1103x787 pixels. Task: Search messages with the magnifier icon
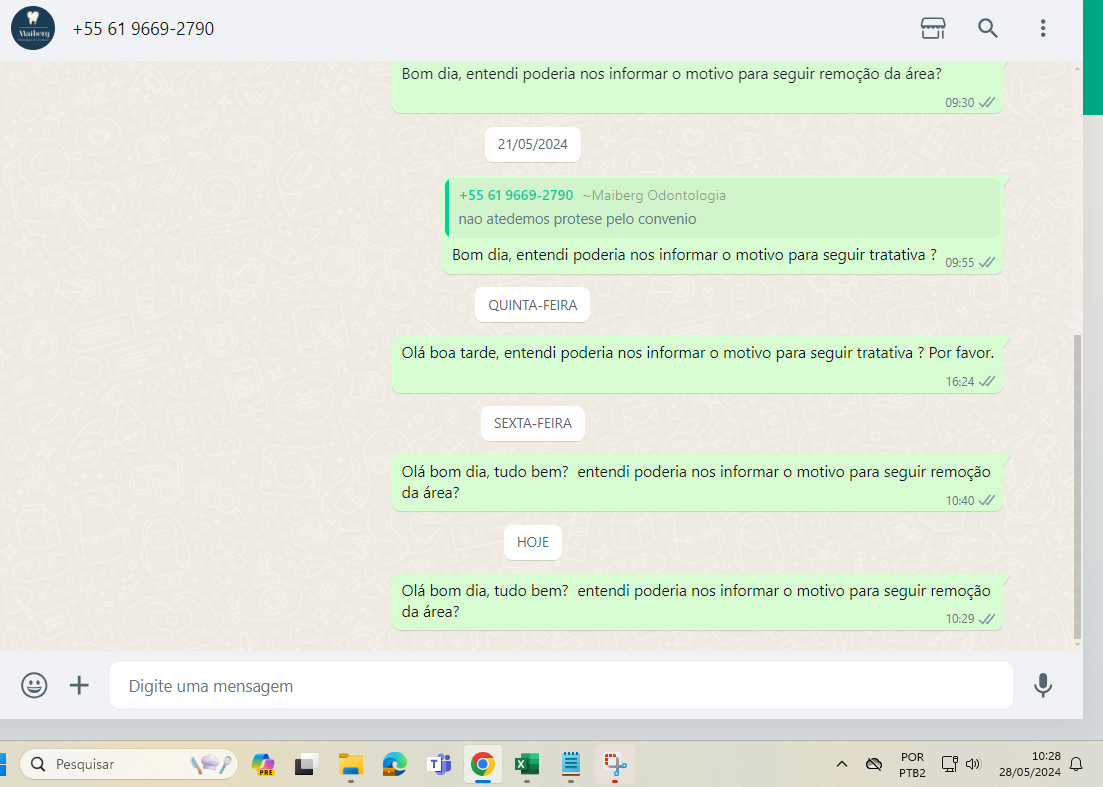click(988, 28)
